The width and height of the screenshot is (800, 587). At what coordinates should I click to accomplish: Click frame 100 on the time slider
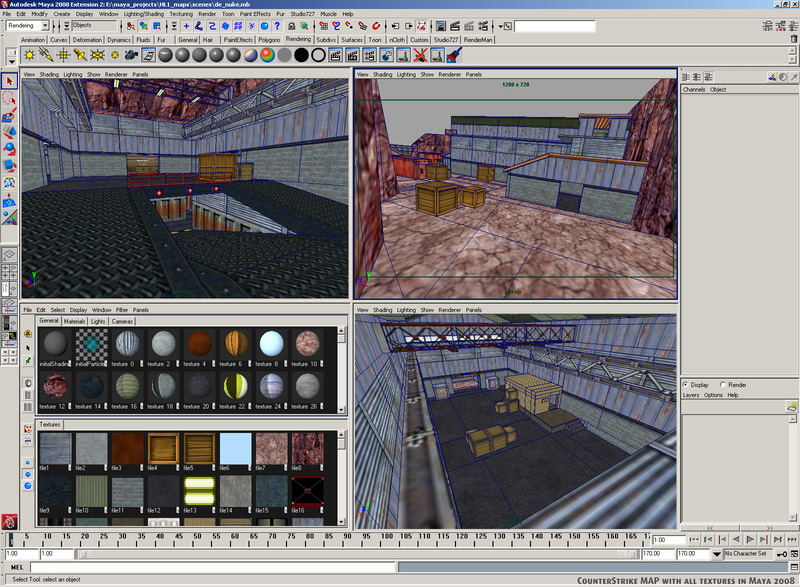pyautogui.click(x=387, y=540)
